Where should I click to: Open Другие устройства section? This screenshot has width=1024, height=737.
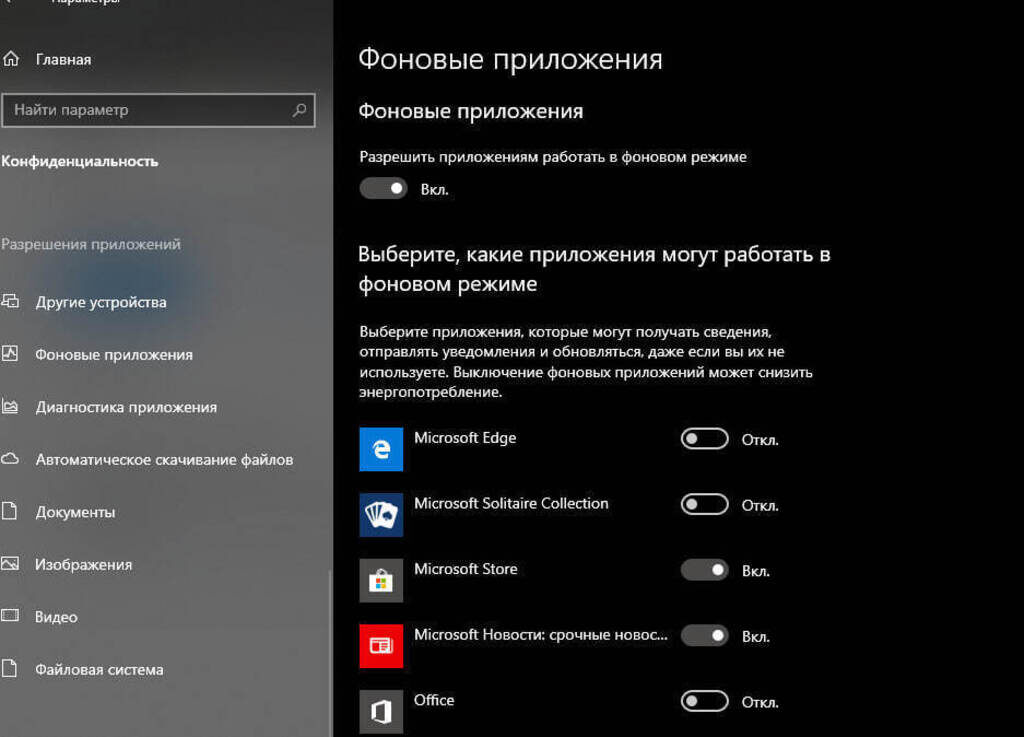click(x=101, y=302)
